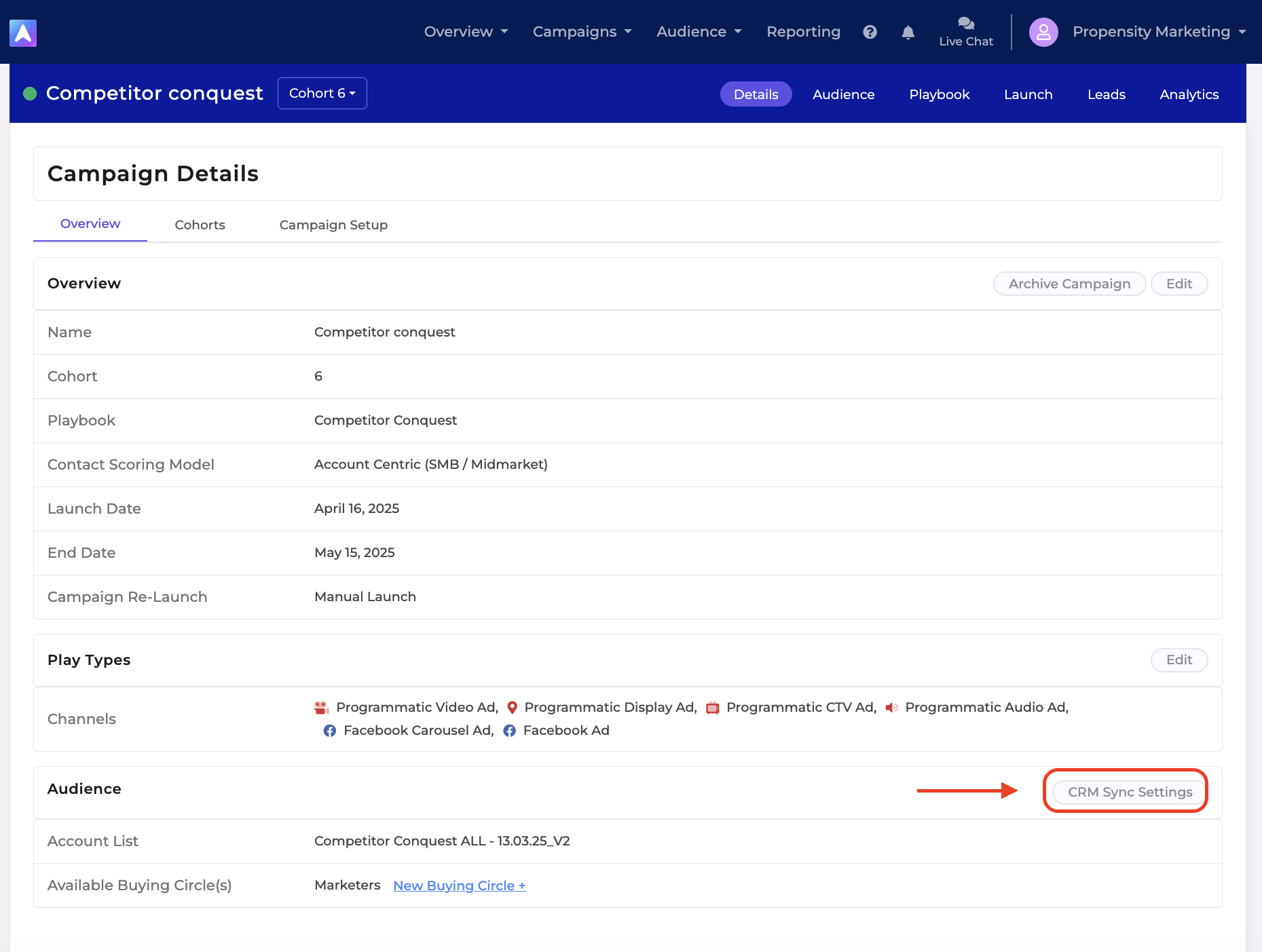Switch to the Leads tab
This screenshot has width=1262, height=952.
[x=1107, y=94]
